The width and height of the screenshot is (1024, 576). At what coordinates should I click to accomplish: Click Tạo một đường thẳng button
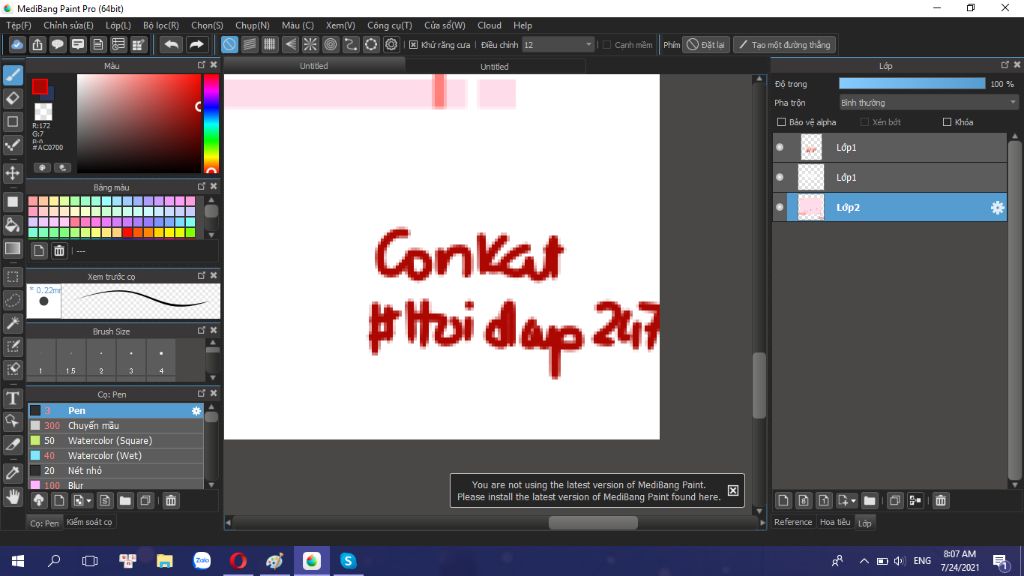point(784,45)
